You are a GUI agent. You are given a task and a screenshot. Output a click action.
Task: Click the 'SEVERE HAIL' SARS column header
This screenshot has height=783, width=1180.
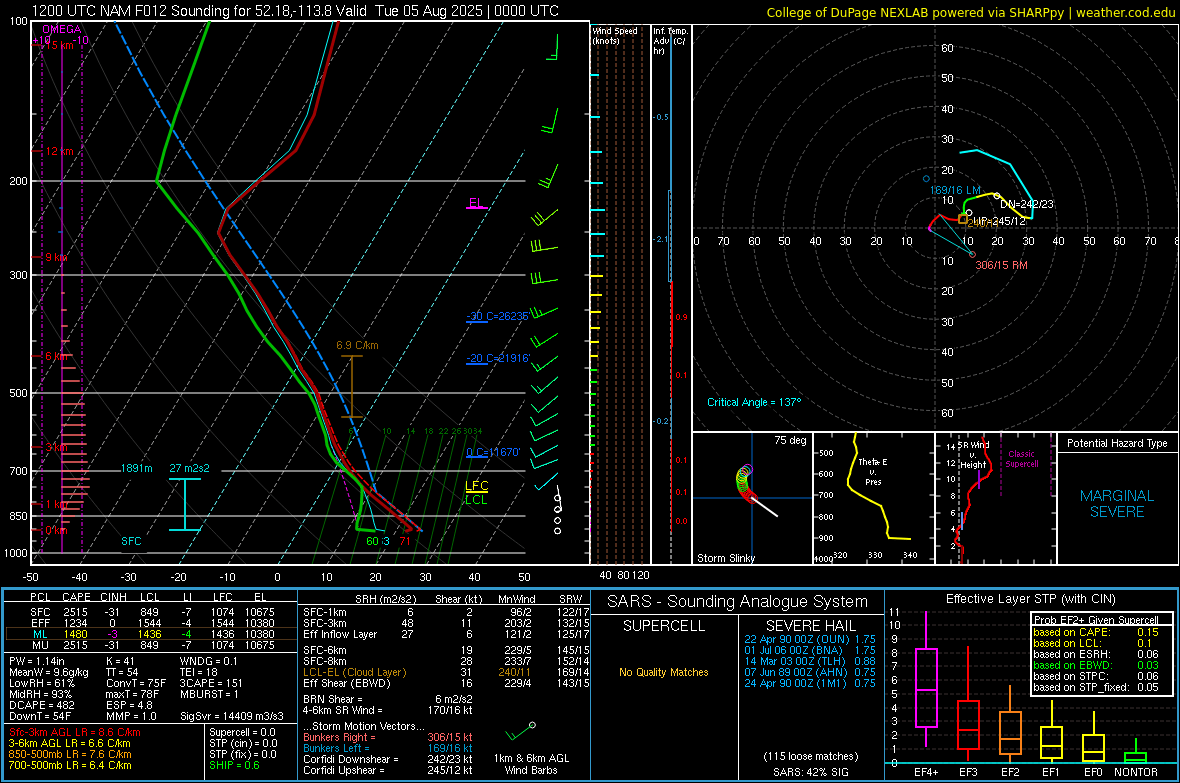coord(809,626)
